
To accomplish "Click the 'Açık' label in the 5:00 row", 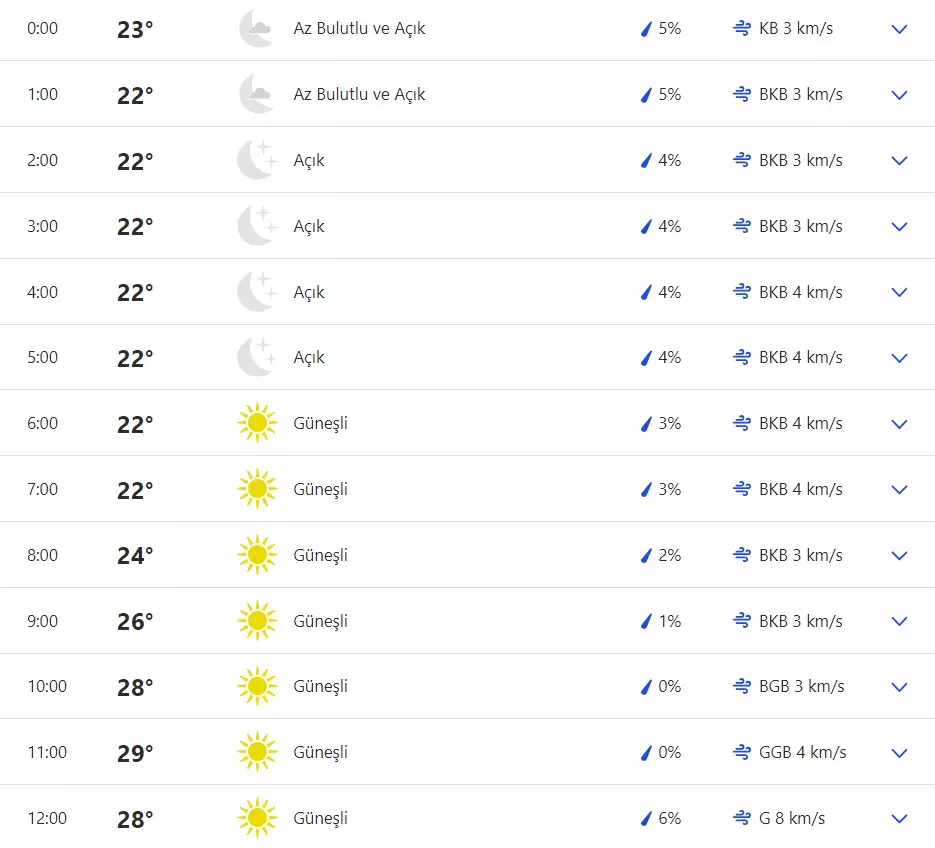I will pyautogui.click(x=309, y=358).
